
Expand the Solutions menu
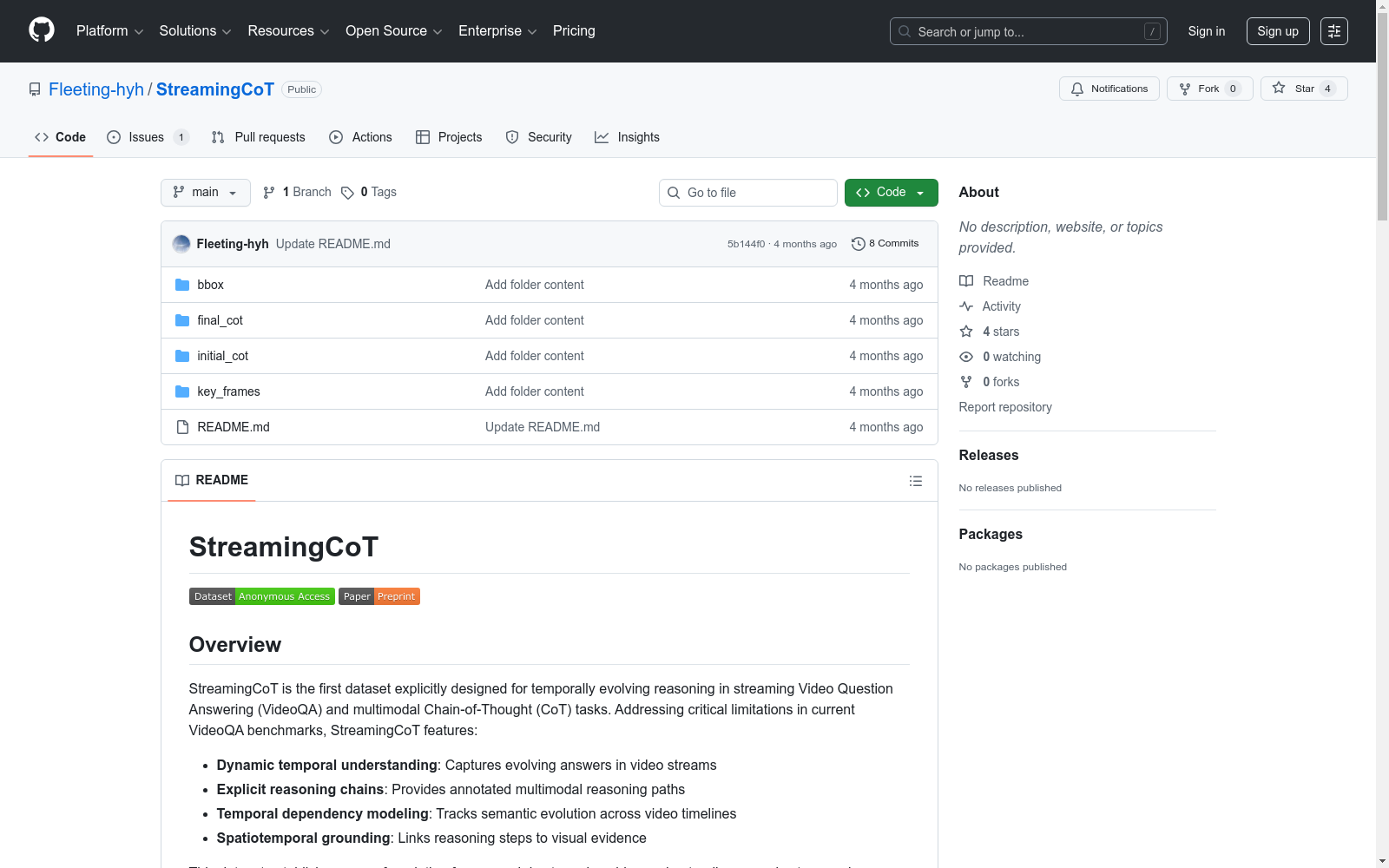tap(195, 31)
